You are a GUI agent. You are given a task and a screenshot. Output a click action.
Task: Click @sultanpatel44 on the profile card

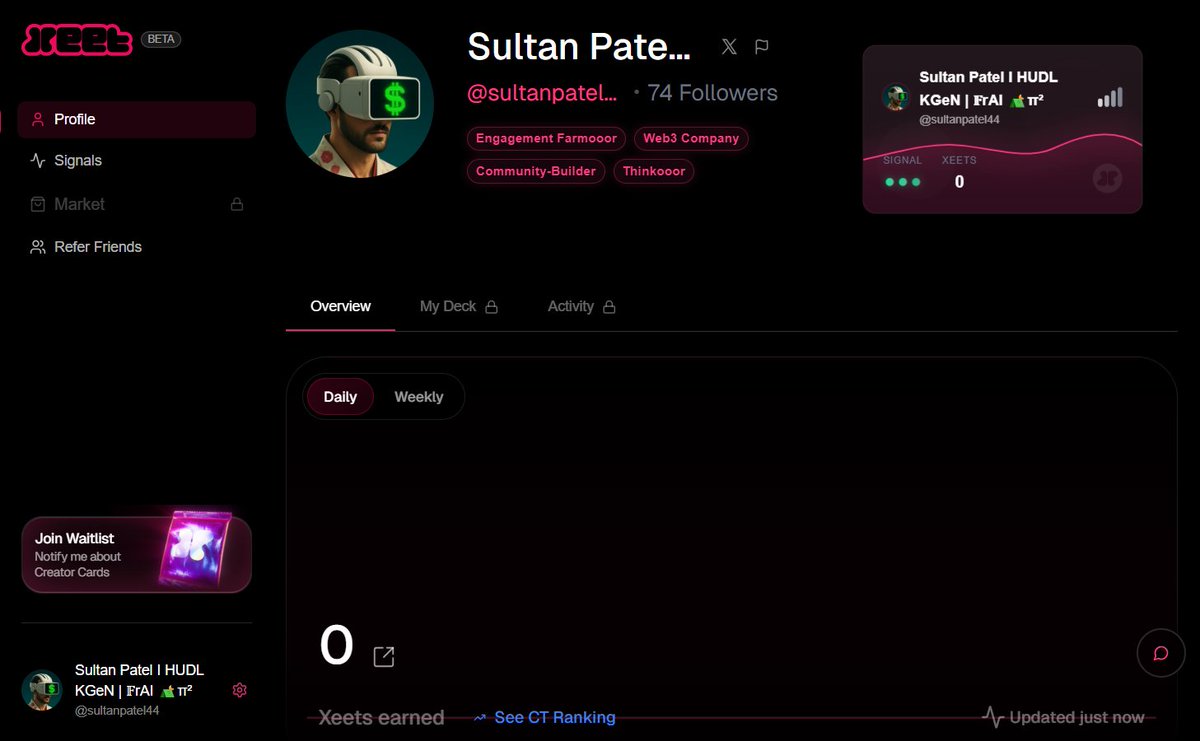(959, 119)
